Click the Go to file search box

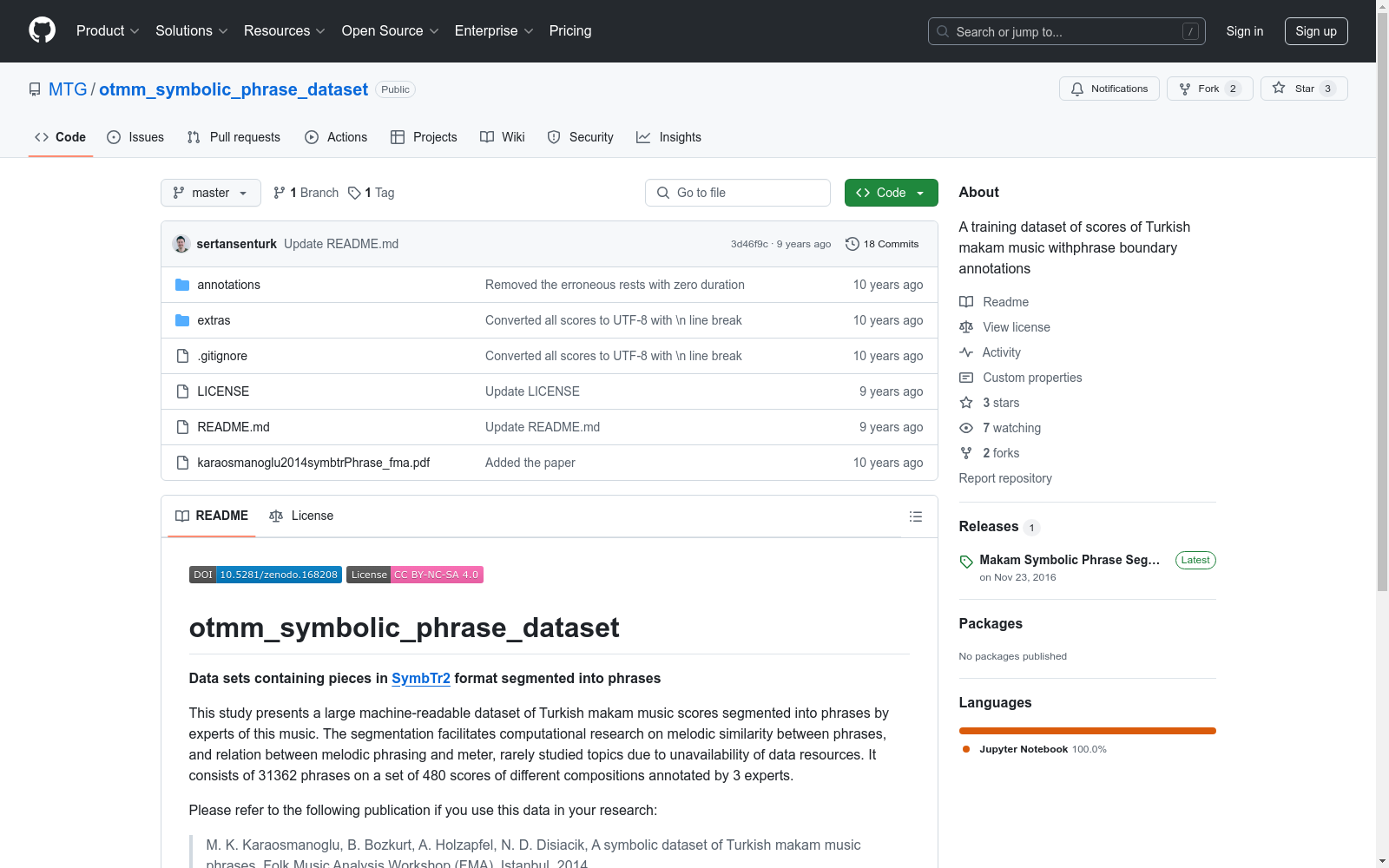[738, 193]
